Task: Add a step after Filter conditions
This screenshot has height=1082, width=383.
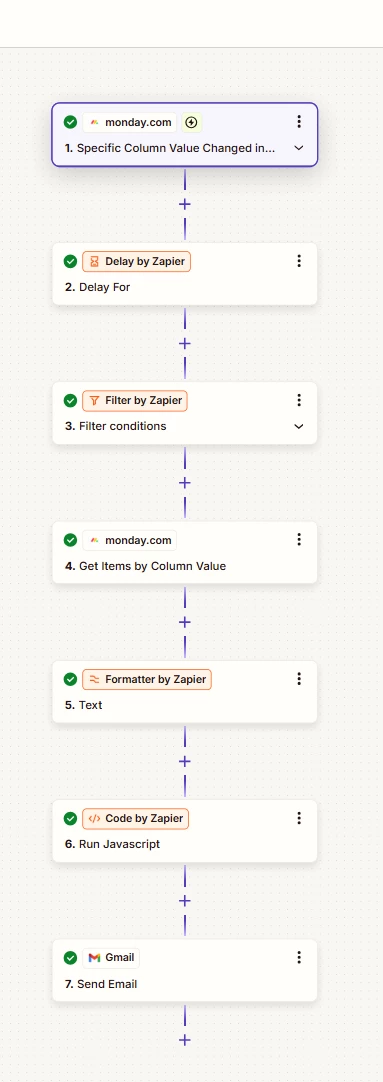Action: (184, 483)
